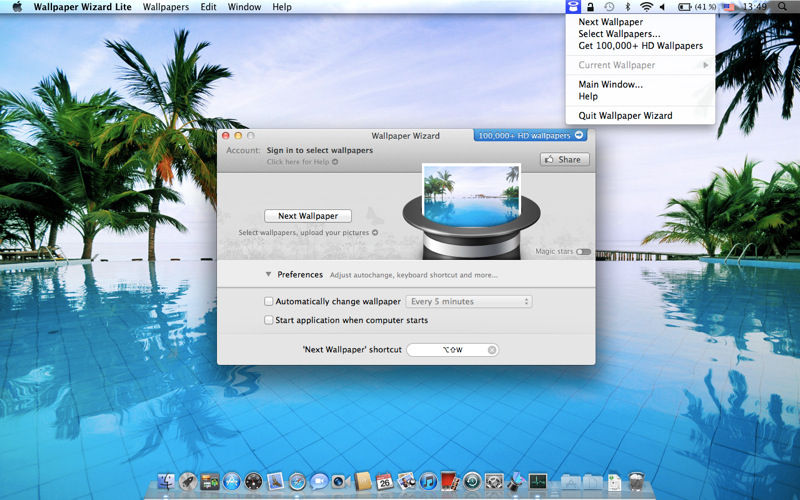
Task: Open Time Machine menu bar icon
Action: point(609,7)
